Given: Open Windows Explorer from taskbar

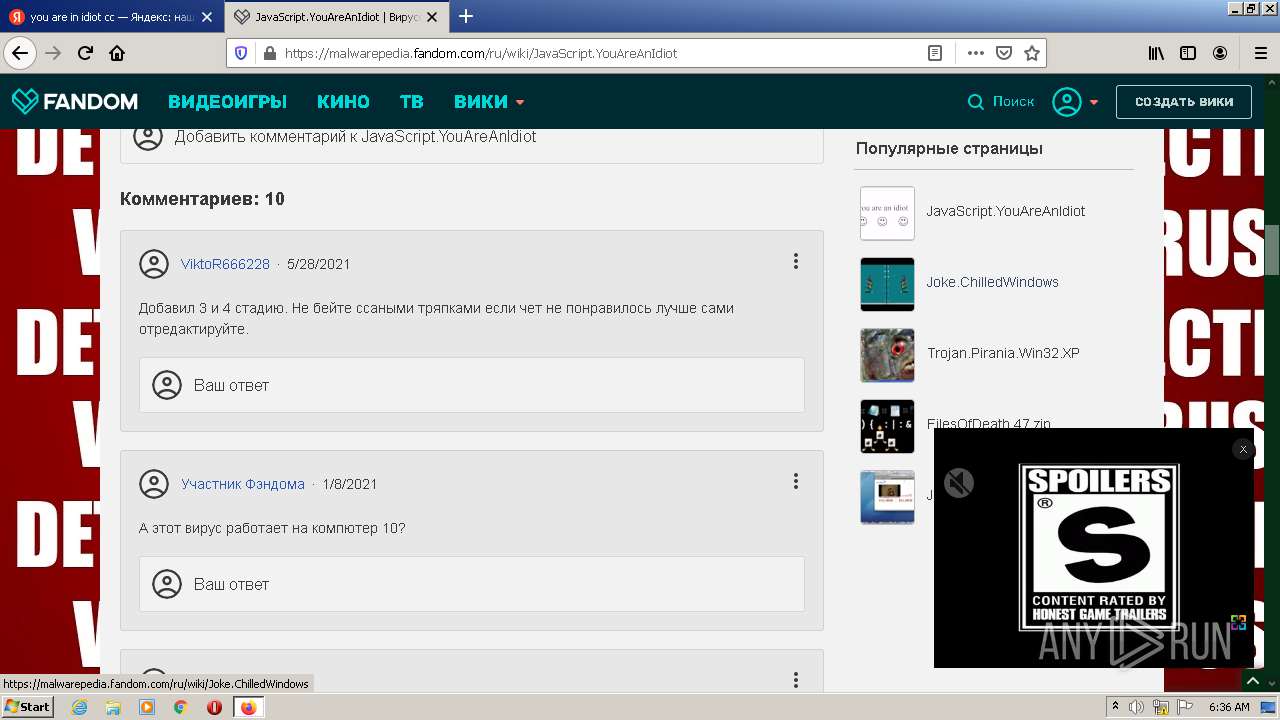Looking at the screenshot, I should (113, 707).
